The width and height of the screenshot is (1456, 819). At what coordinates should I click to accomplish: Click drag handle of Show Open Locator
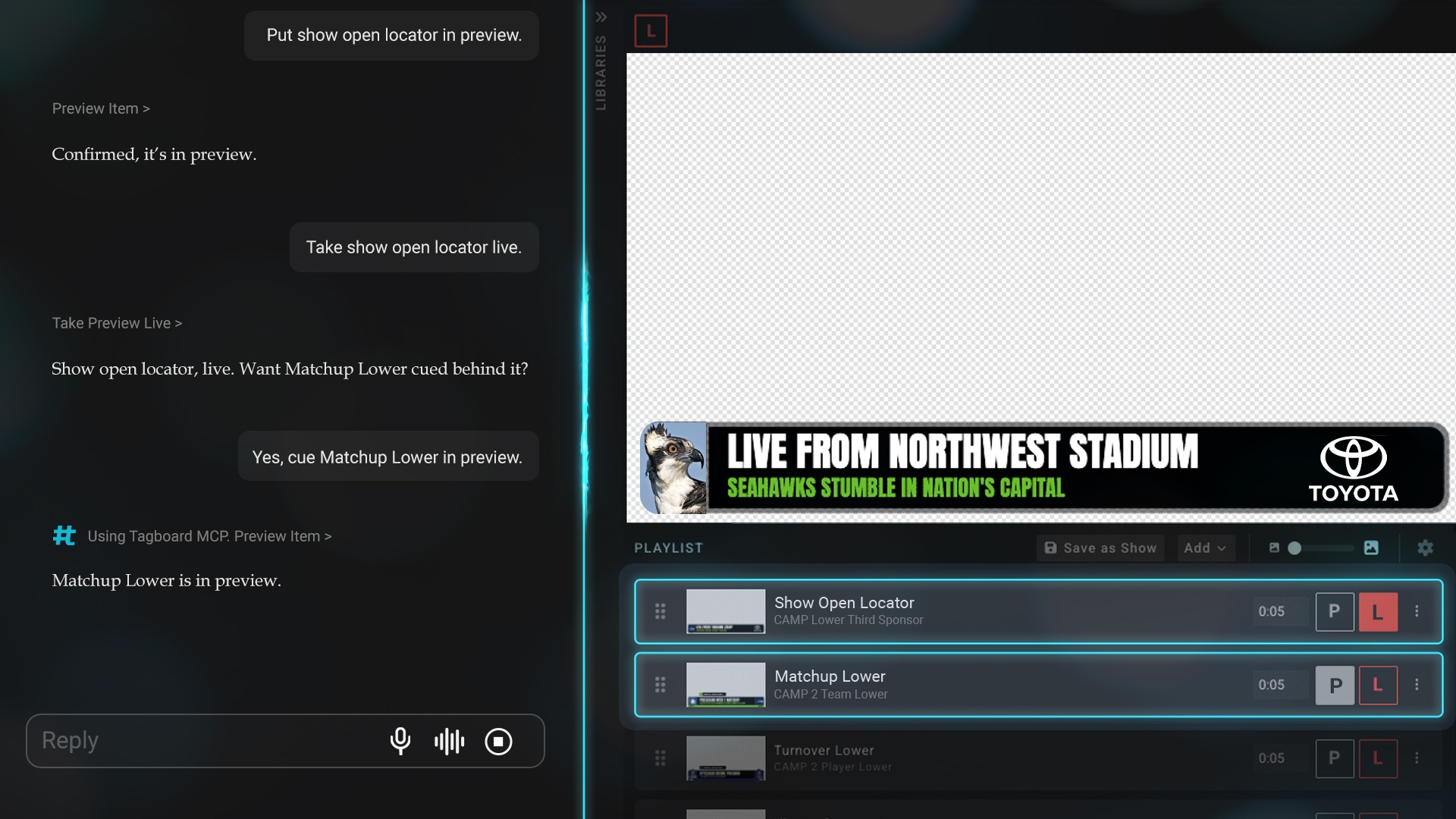click(x=661, y=611)
